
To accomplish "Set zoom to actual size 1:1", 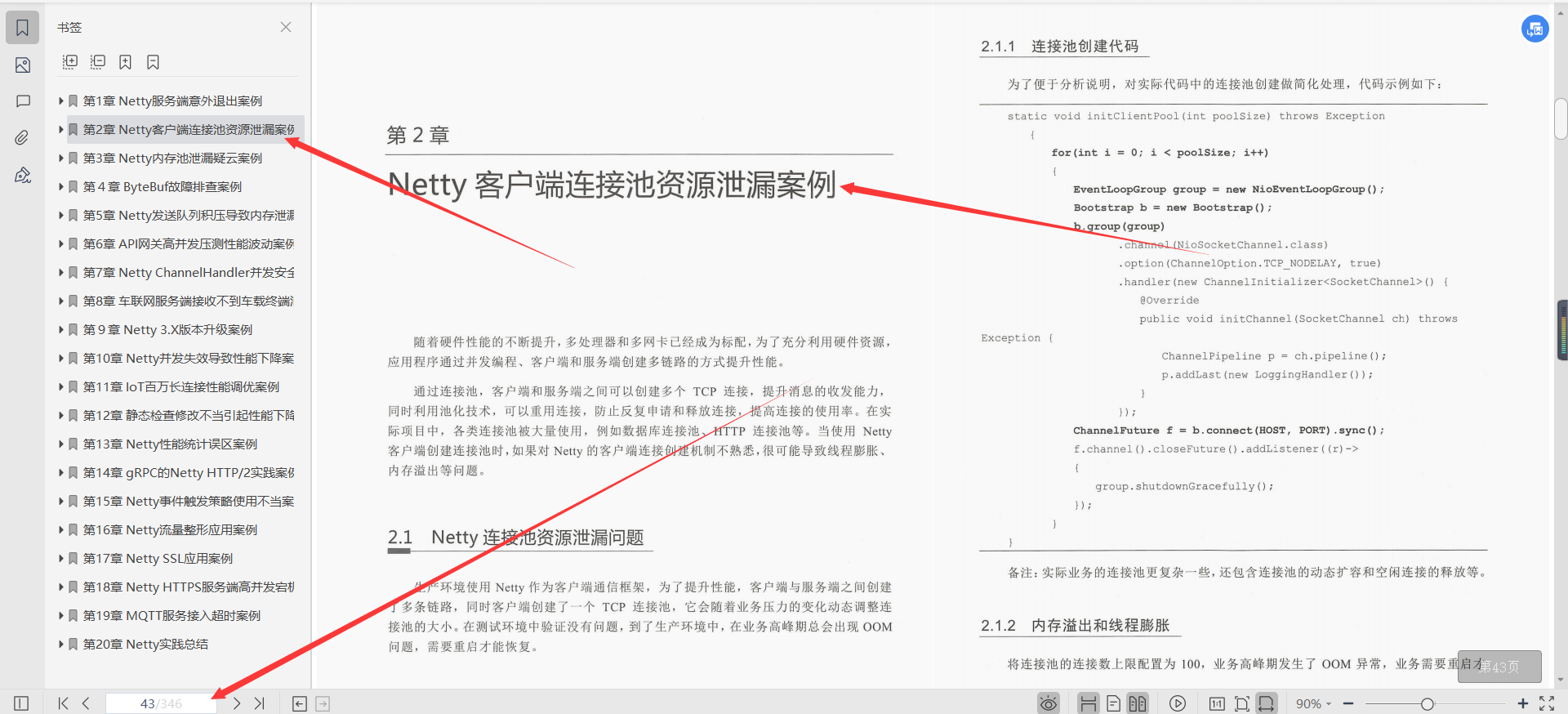I will click(1217, 703).
